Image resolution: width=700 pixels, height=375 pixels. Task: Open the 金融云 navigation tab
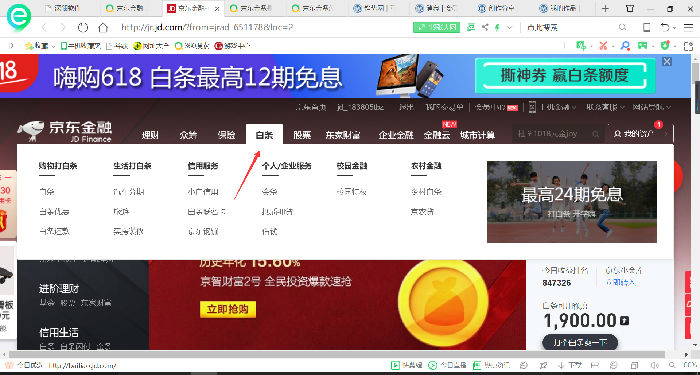[437, 135]
